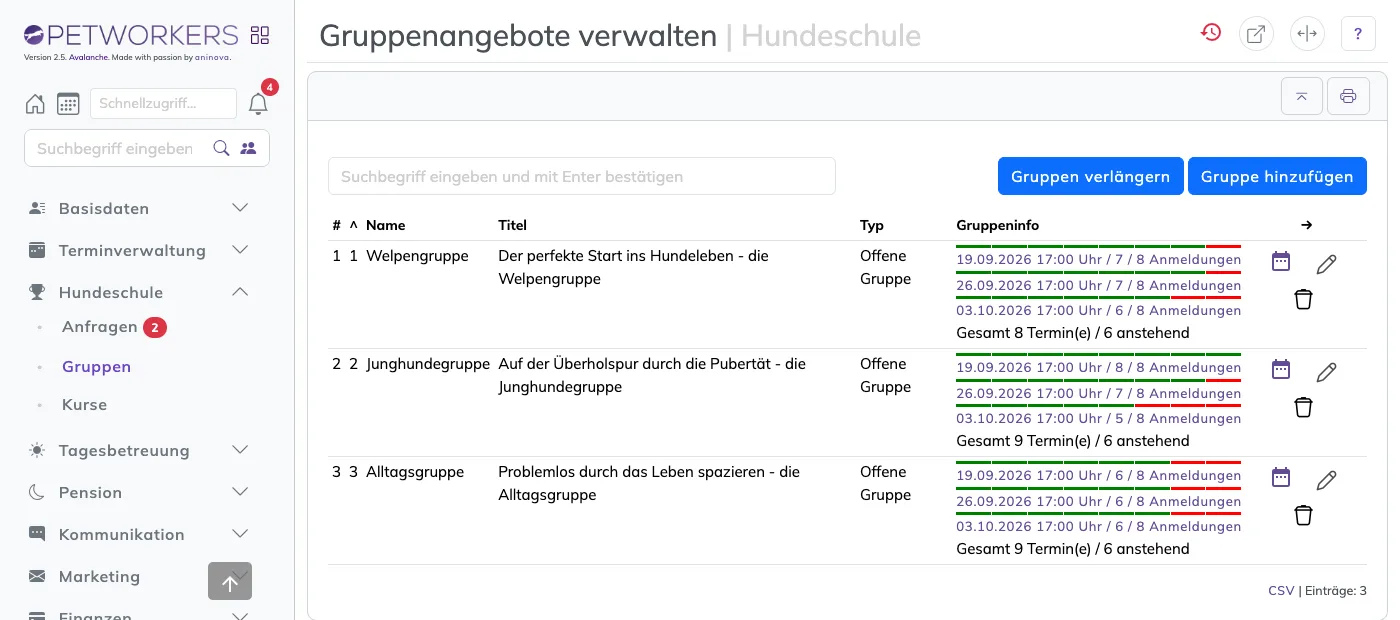
Task: Click Gruppen verlängern button
Action: (1090, 176)
